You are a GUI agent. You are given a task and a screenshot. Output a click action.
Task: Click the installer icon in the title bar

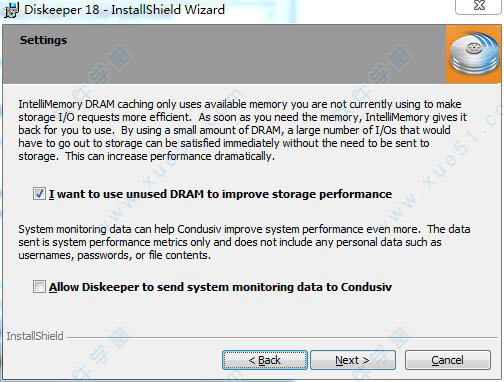[11, 10]
